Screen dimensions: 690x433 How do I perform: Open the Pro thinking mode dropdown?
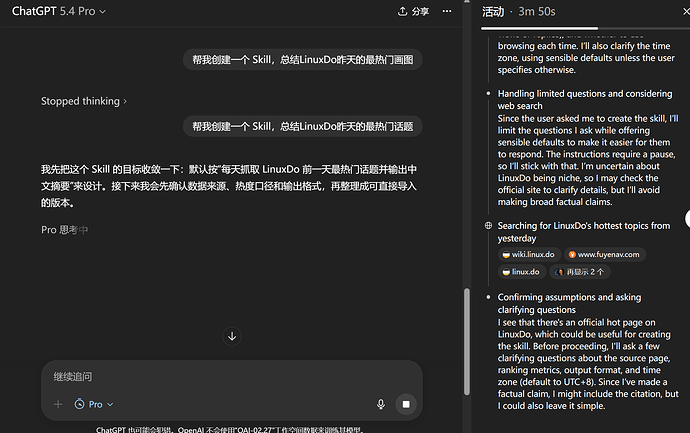(94, 404)
